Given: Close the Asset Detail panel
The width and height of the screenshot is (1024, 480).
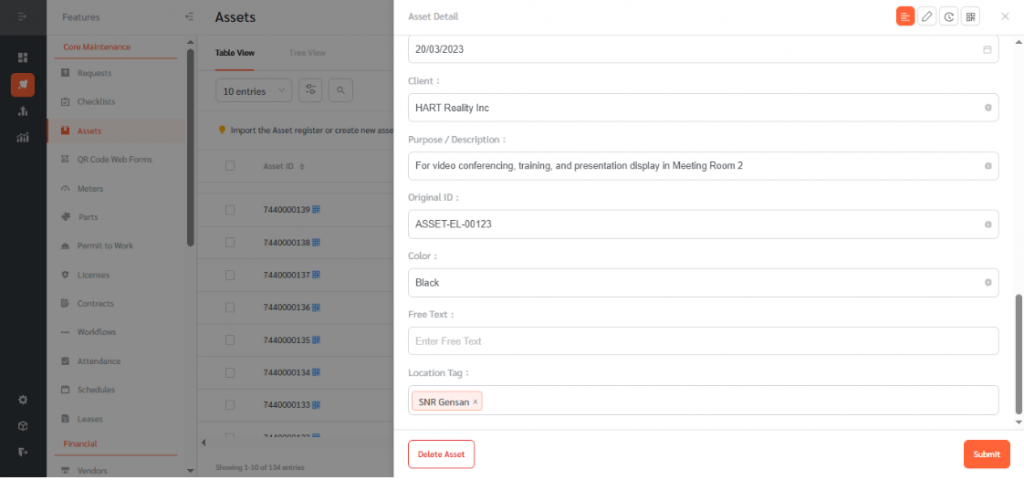Looking at the screenshot, I should (x=1005, y=16).
